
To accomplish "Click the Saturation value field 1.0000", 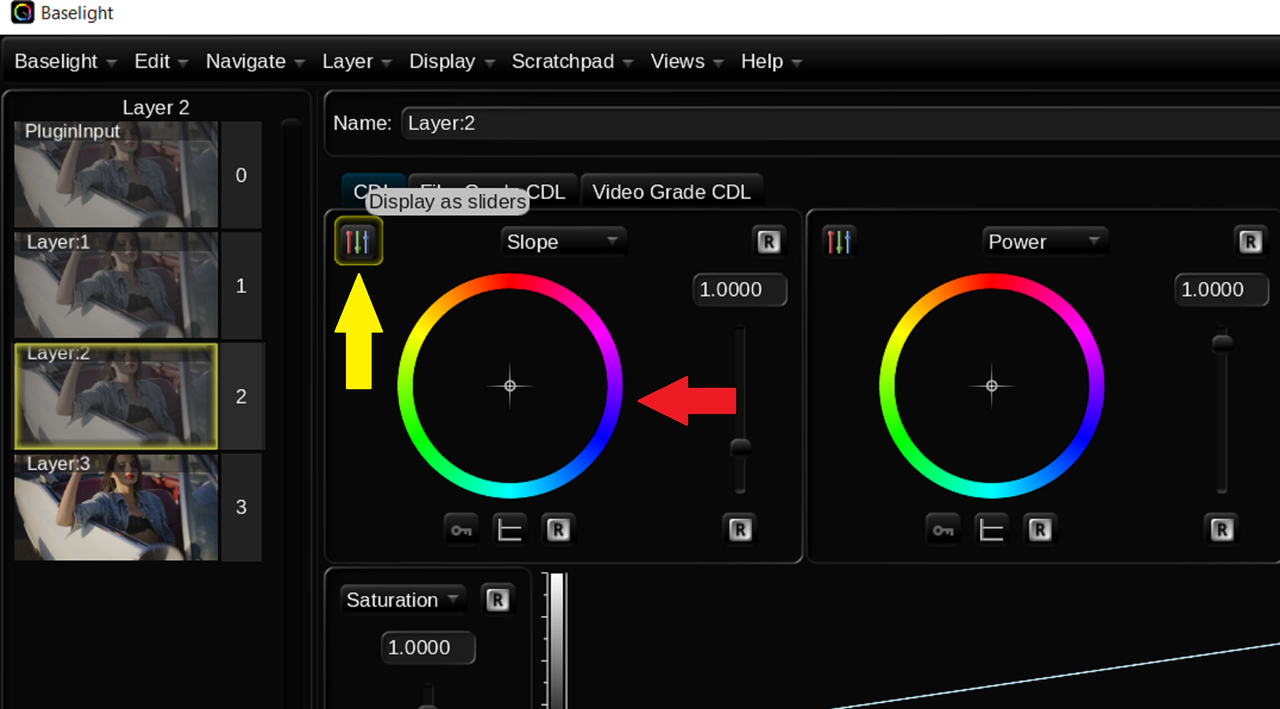I will (x=428, y=647).
